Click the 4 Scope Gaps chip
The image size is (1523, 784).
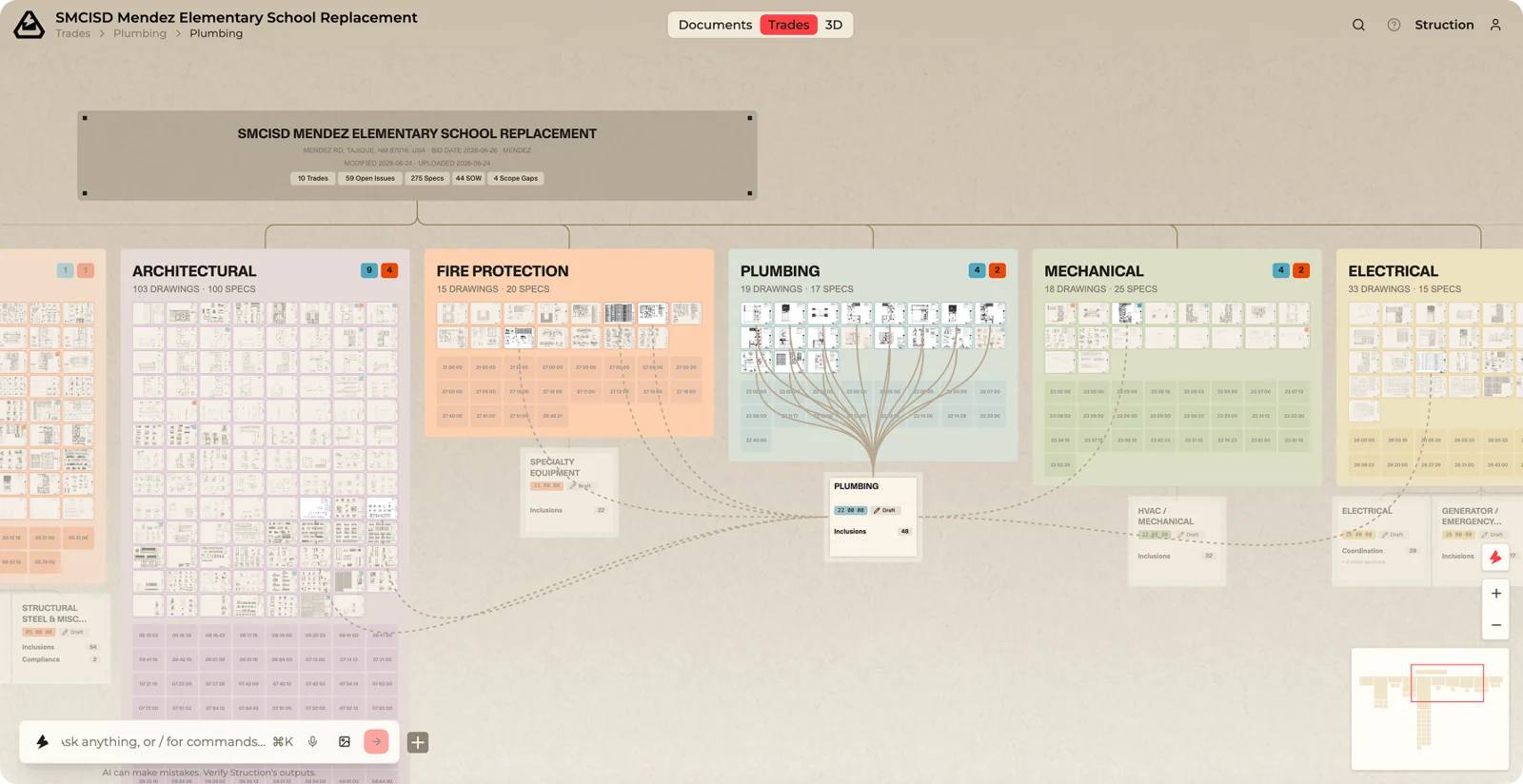click(x=516, y=178)
